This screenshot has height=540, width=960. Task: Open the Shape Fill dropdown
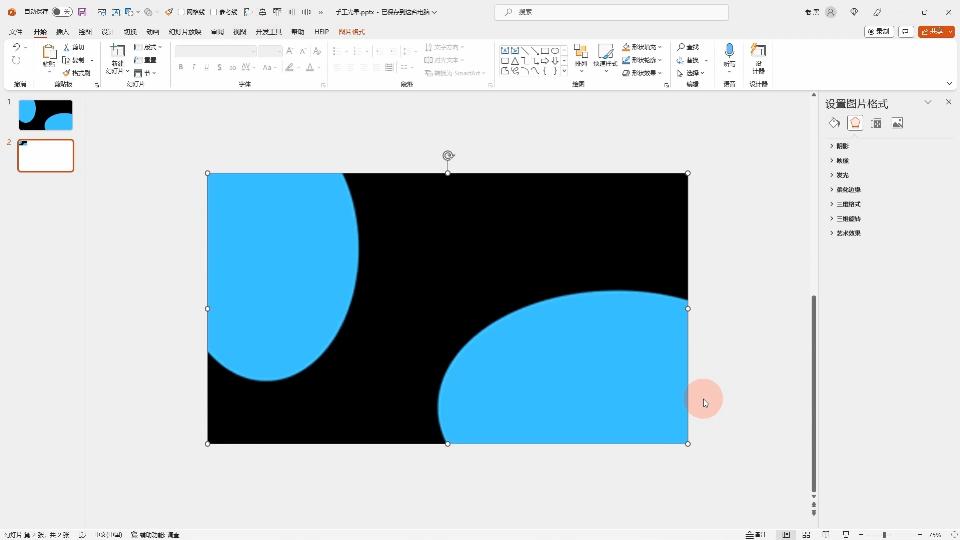click(x=641, y=47)
